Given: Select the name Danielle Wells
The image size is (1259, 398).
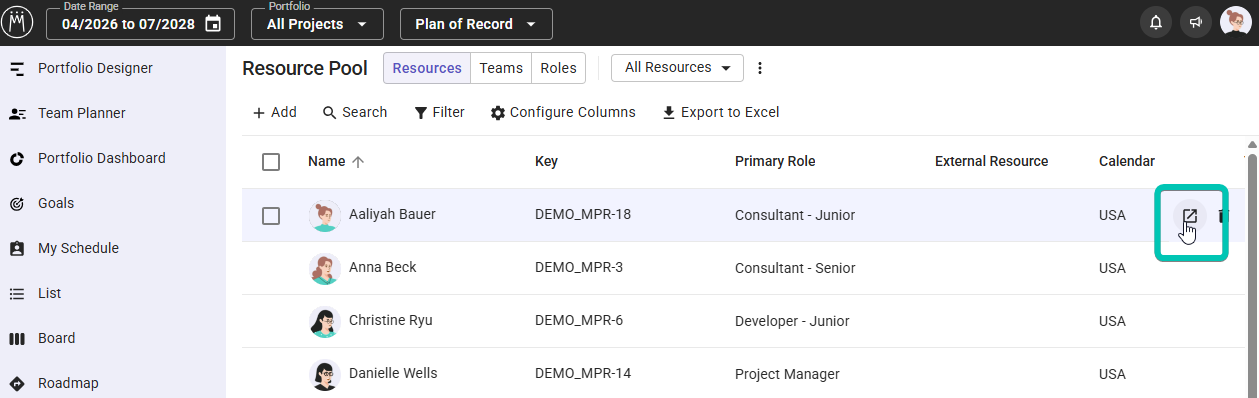Looking at the screenshot, I should pos(393,374).
